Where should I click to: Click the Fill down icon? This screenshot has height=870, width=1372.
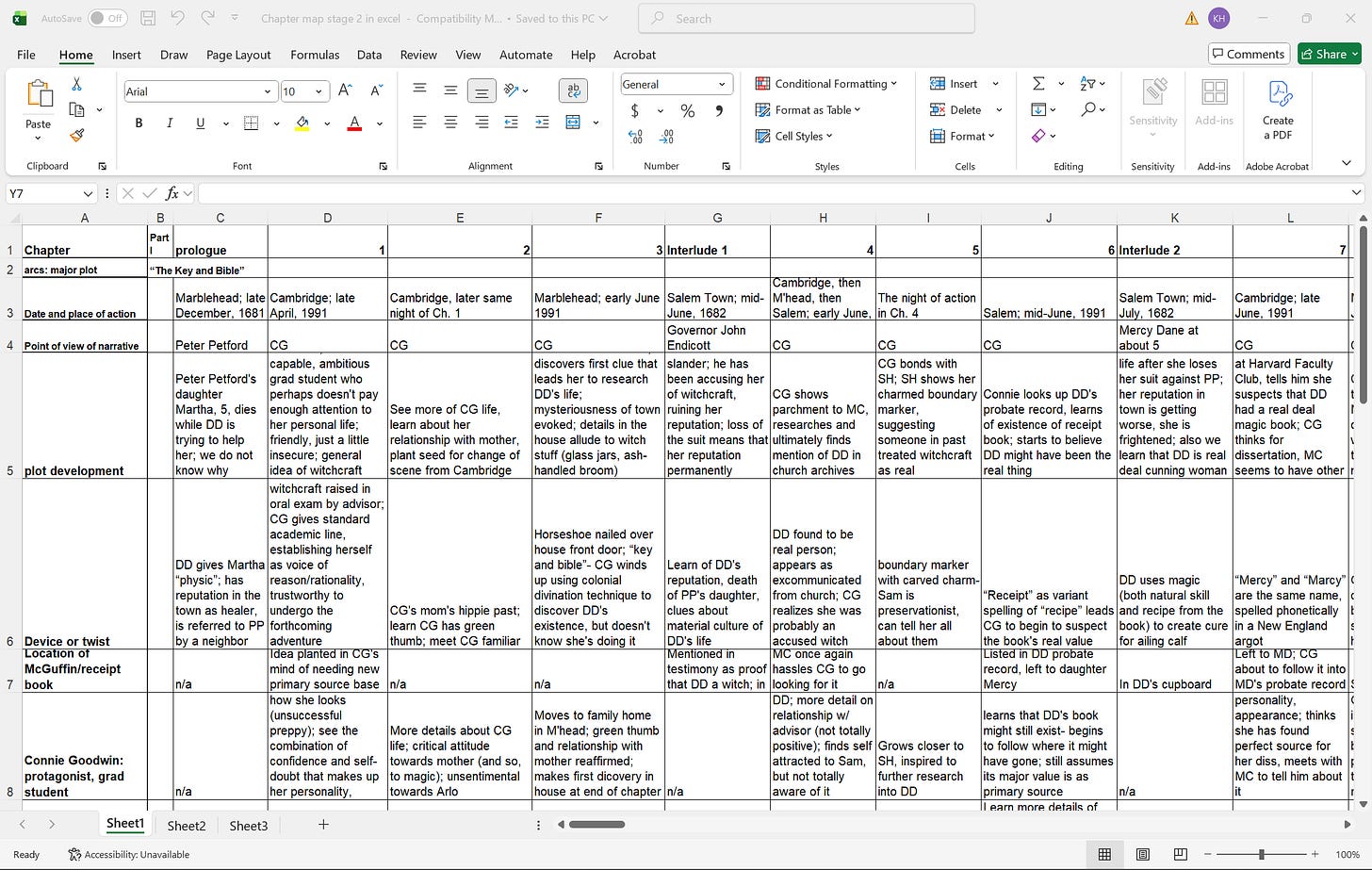pos(1038,109)
